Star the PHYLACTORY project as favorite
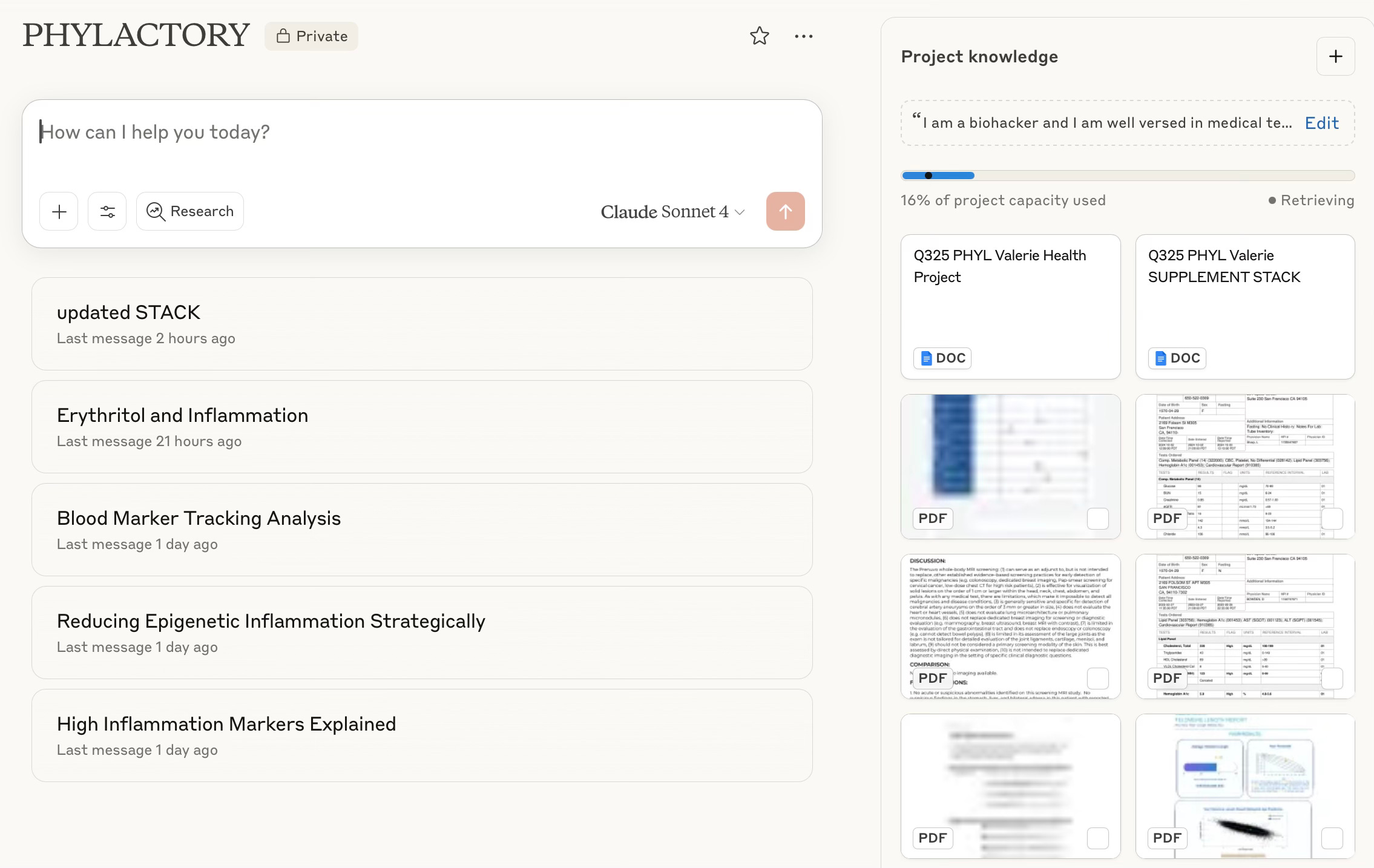The image size is (1374, 868). (x=759, y=36)
